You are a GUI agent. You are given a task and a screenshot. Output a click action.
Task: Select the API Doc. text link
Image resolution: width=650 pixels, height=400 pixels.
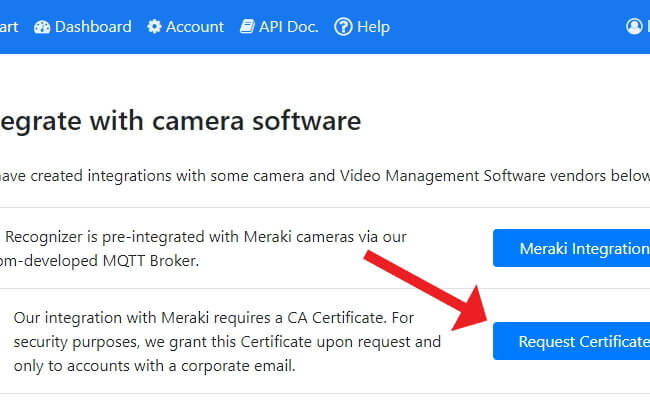coord(289,27)
